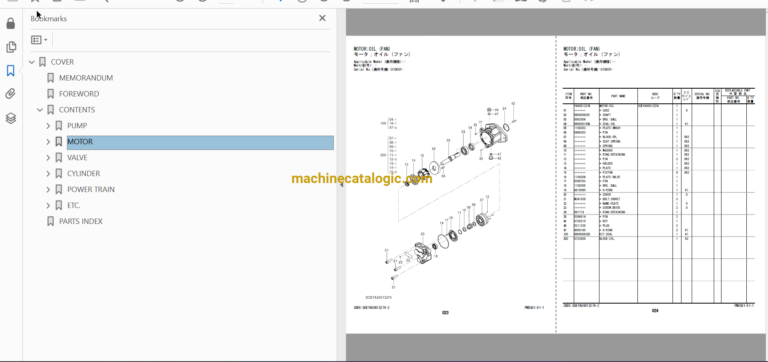Image resolution: width=768 pixels, height=362 pixels.
Task: Select the CONTENTS bookmark label
Action: [x=77, y=110]
